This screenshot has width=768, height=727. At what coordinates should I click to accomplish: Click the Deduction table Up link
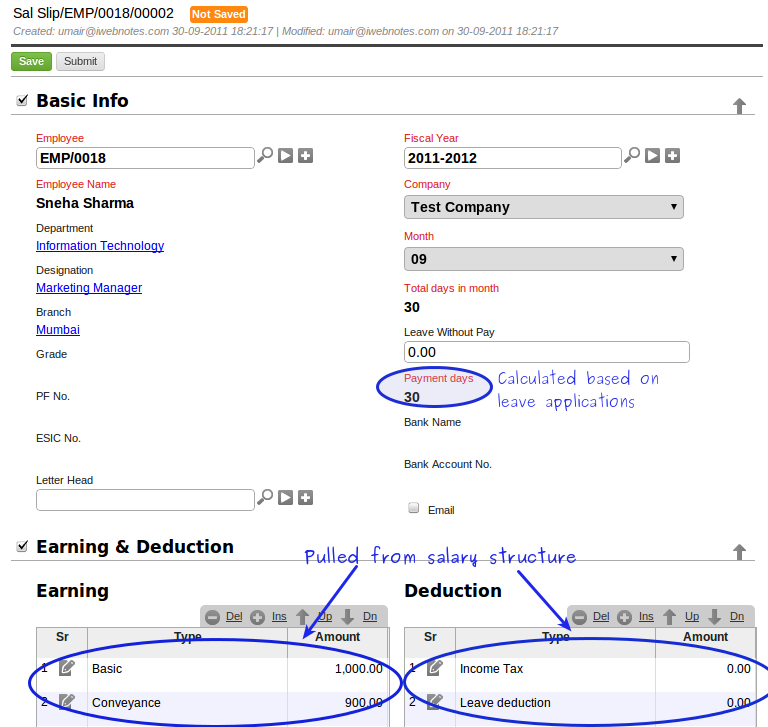pyautogui.click(x=692, y=616)
